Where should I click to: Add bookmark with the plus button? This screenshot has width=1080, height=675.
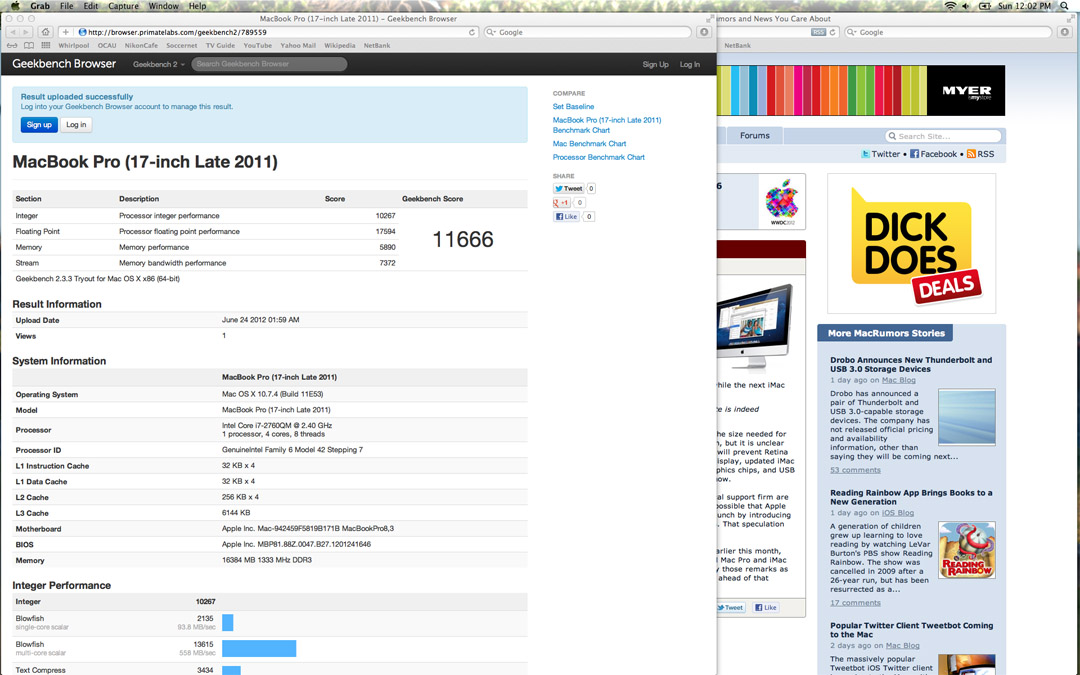click(65, 32)
